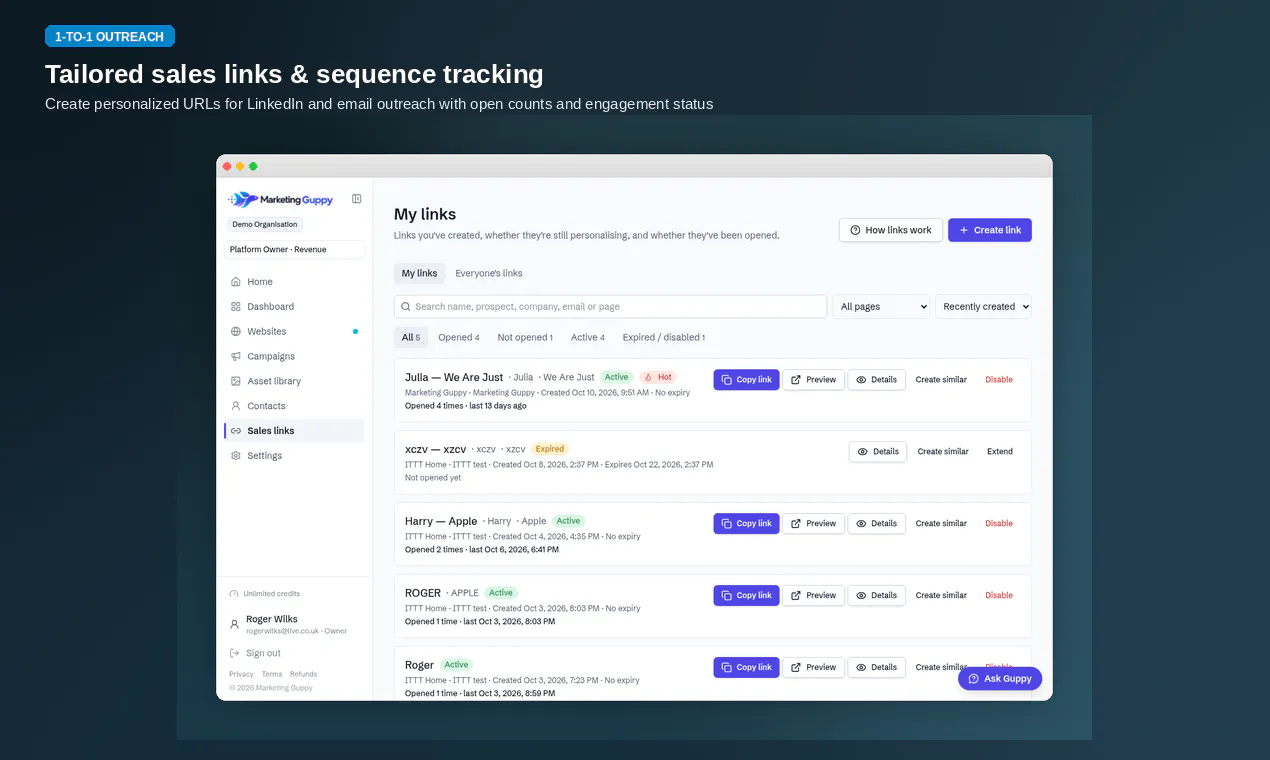Disable the ROGER APPLE link
The width and height of the screenshot is (1270, 760).
pyautogui.click(x=999, y=596)
